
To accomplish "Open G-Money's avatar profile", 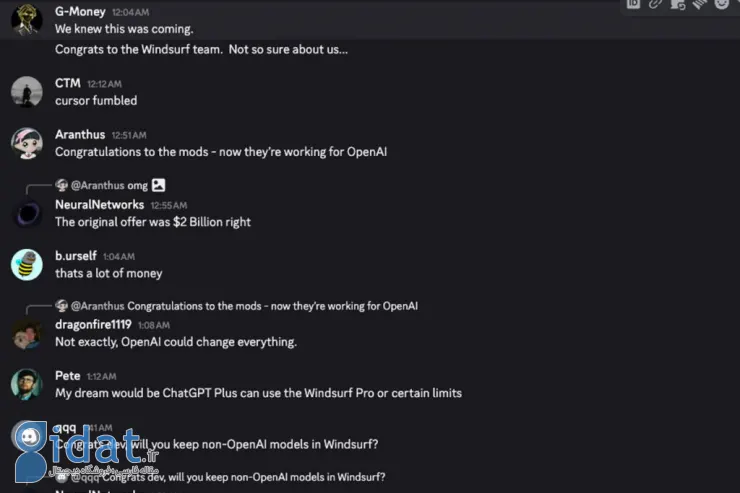I will click(27, 20).
